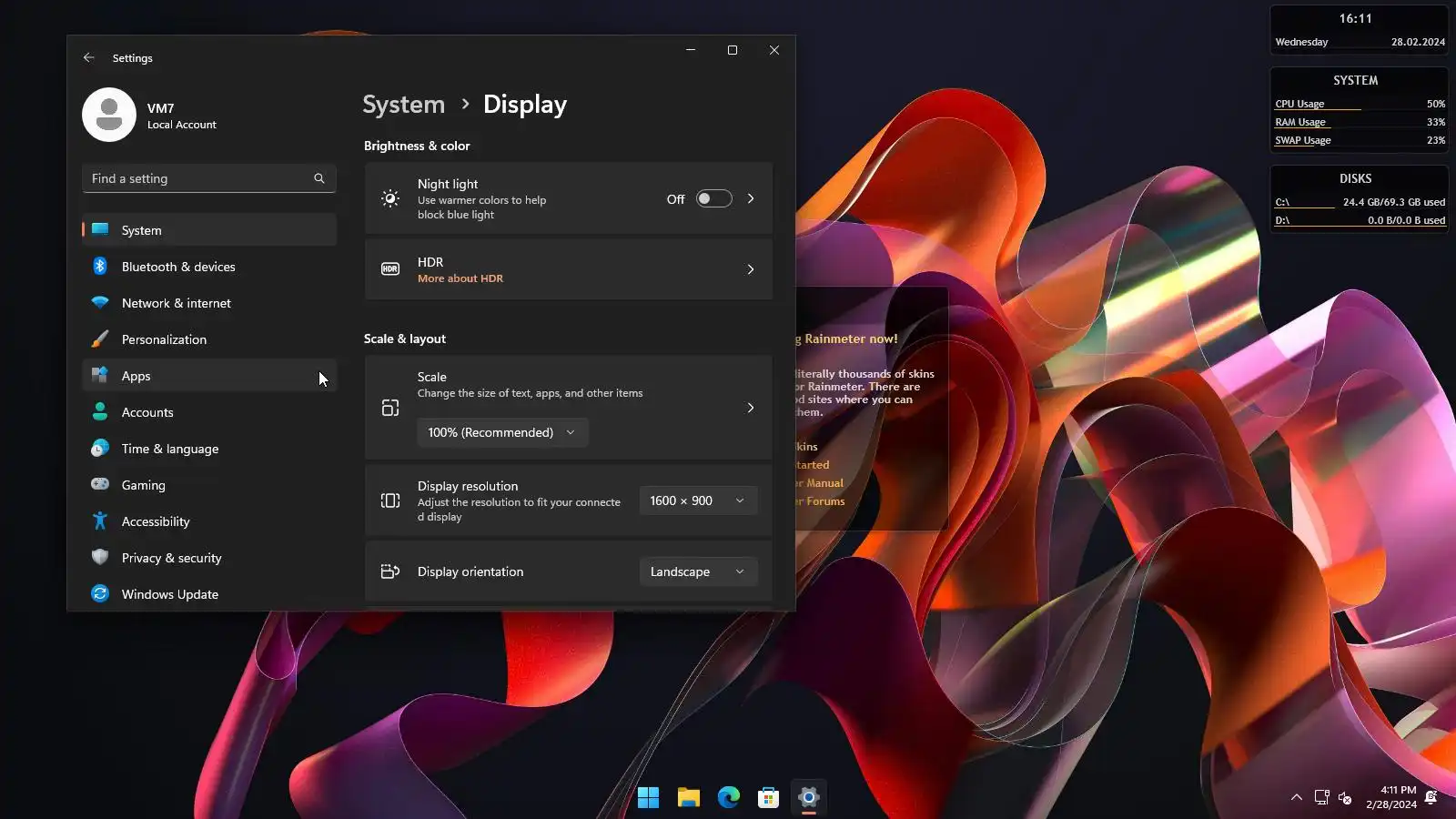Expand Night light settings chevron

tap(751, 198)
